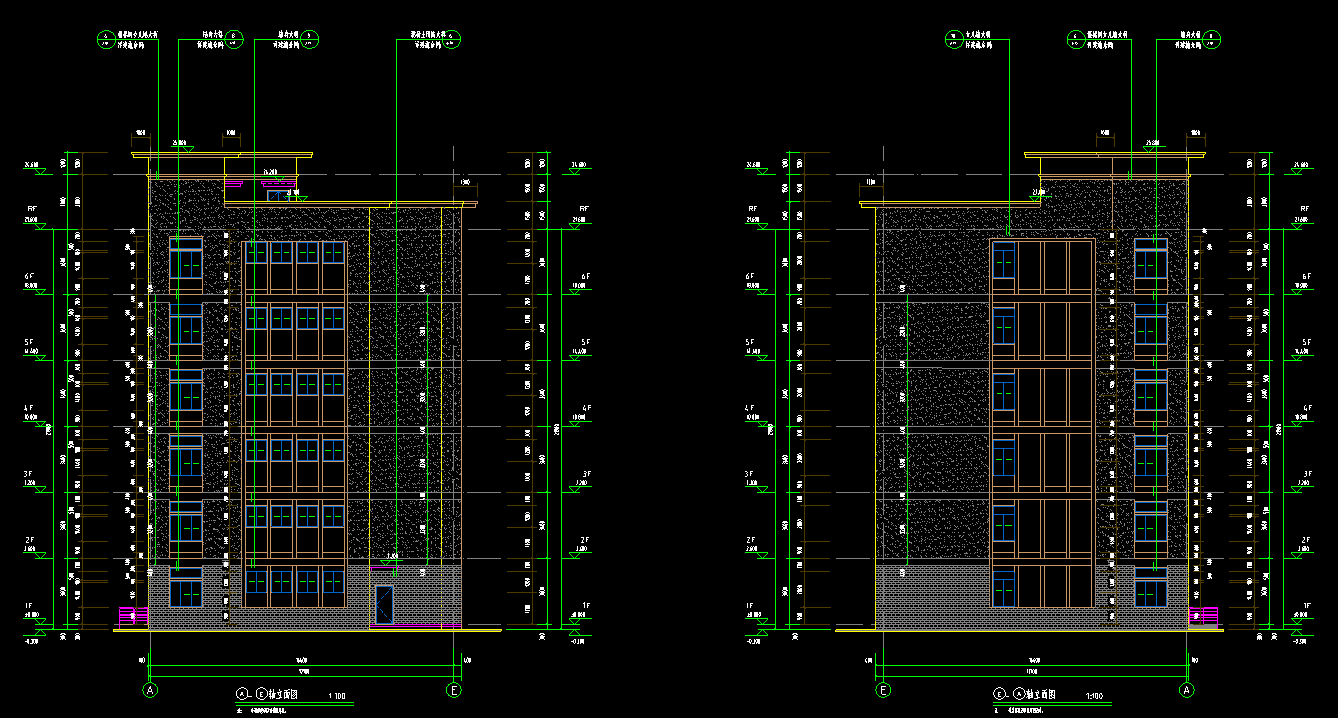Image resolution: width=1338 pixels, height=718 pixels.
Task: Select axis bubble A under left elevation
Action: (151, 690)
